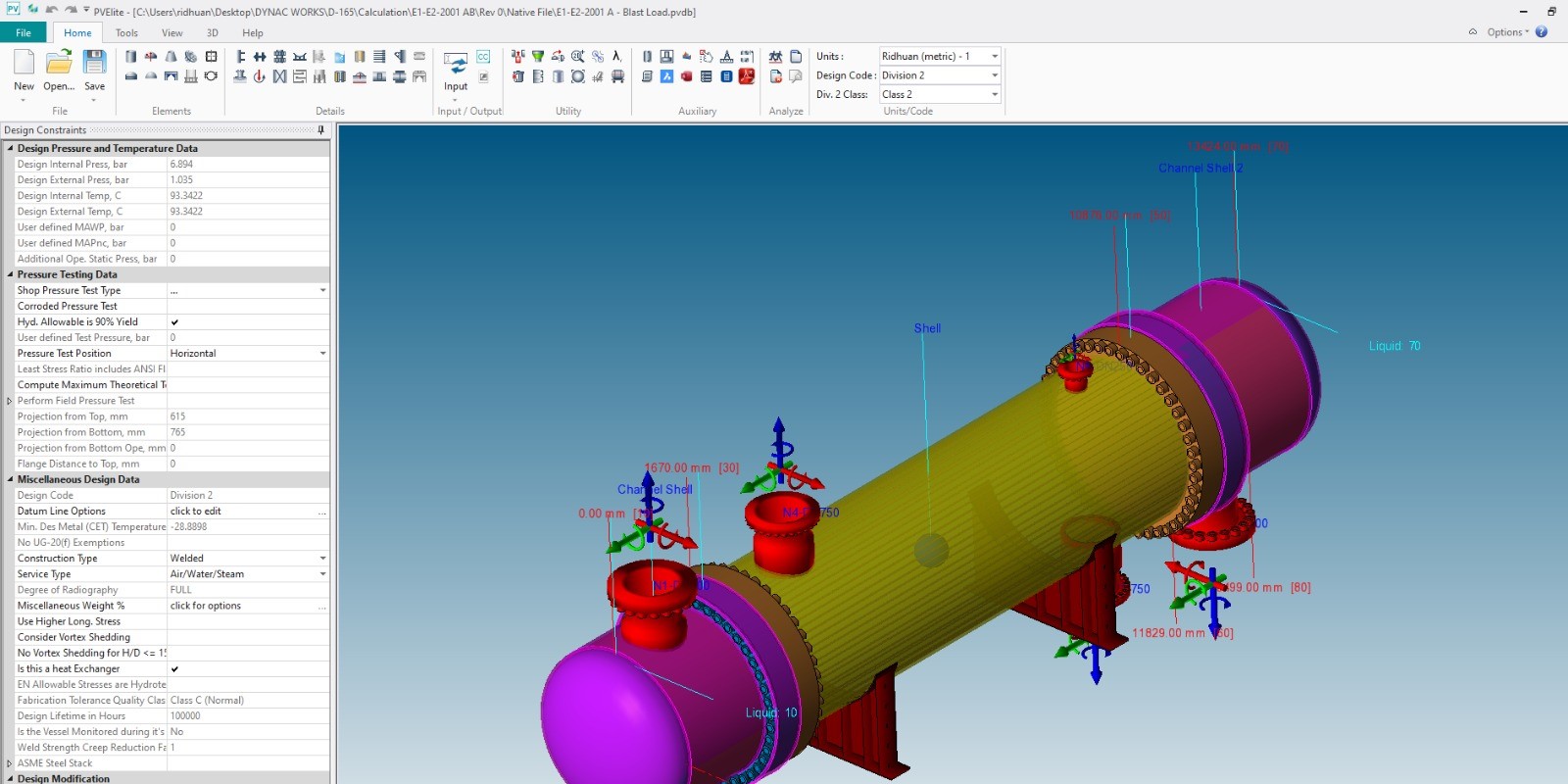Uncheck Hyd. Allowable is 90% Yield
The width and height of the screenshot is (1568, 784).
(174, 322)
